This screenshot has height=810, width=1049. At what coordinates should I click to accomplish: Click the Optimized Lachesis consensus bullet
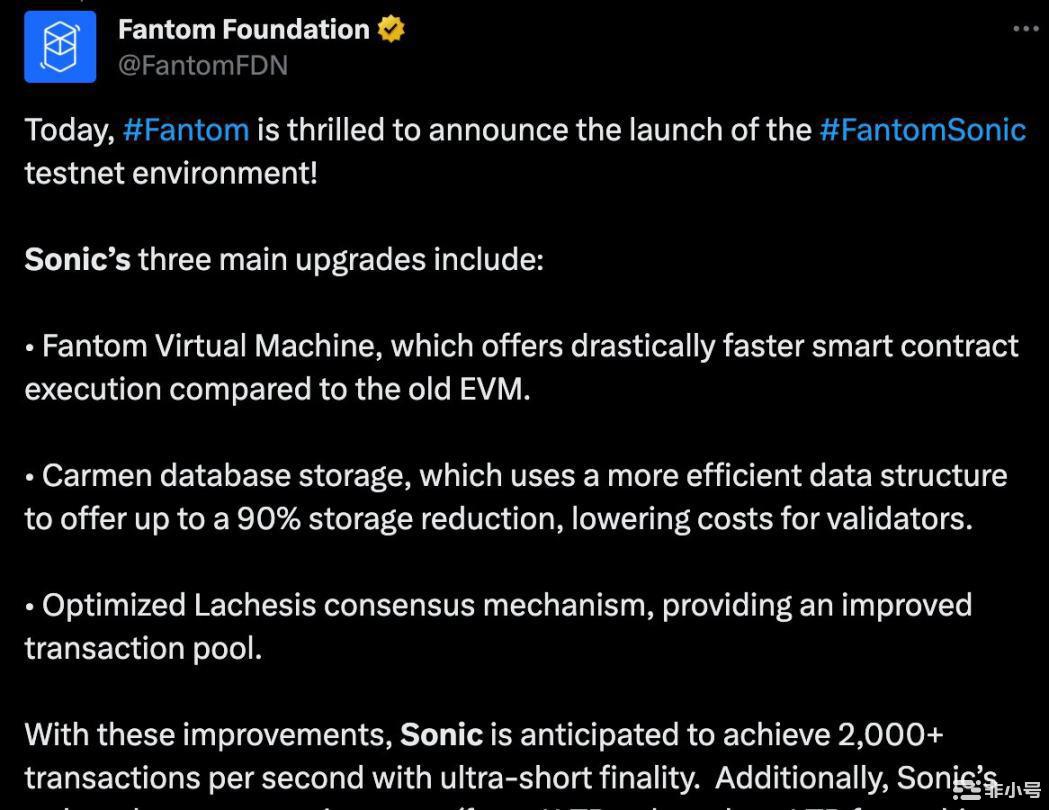[x=498, y=627]
